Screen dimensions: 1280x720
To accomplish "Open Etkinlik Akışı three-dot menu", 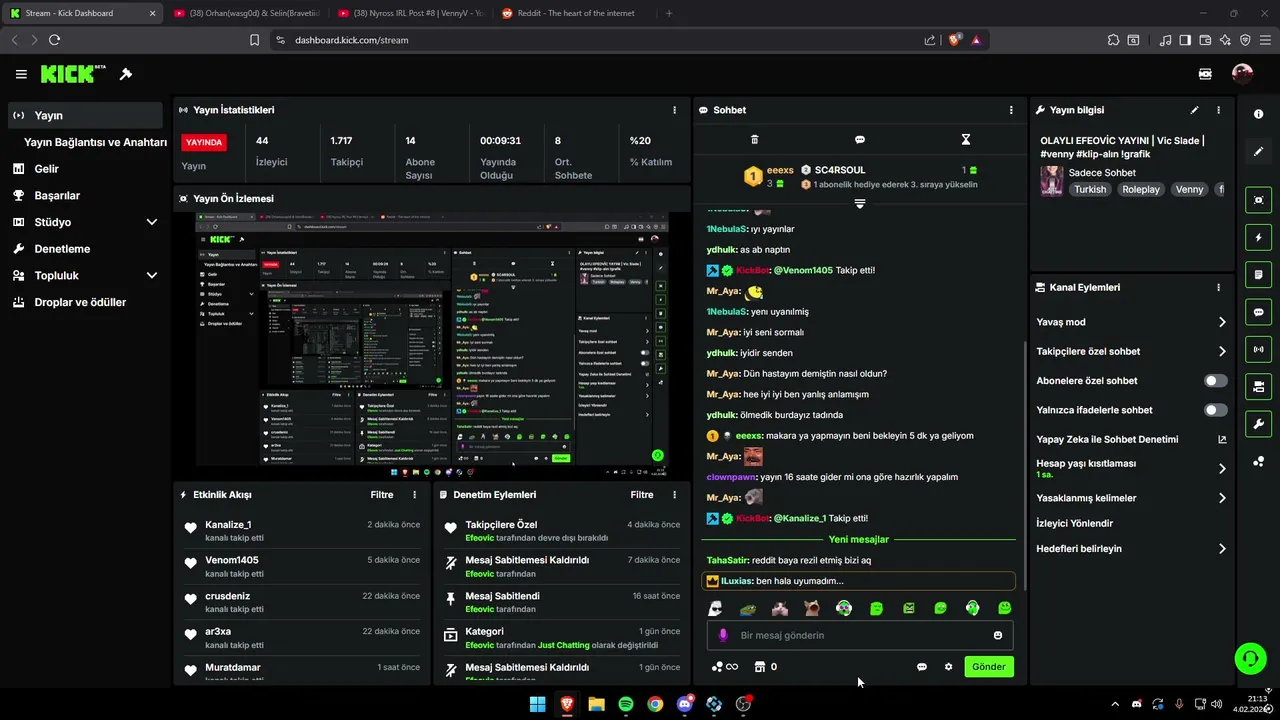I will click(x=414, y=495).
